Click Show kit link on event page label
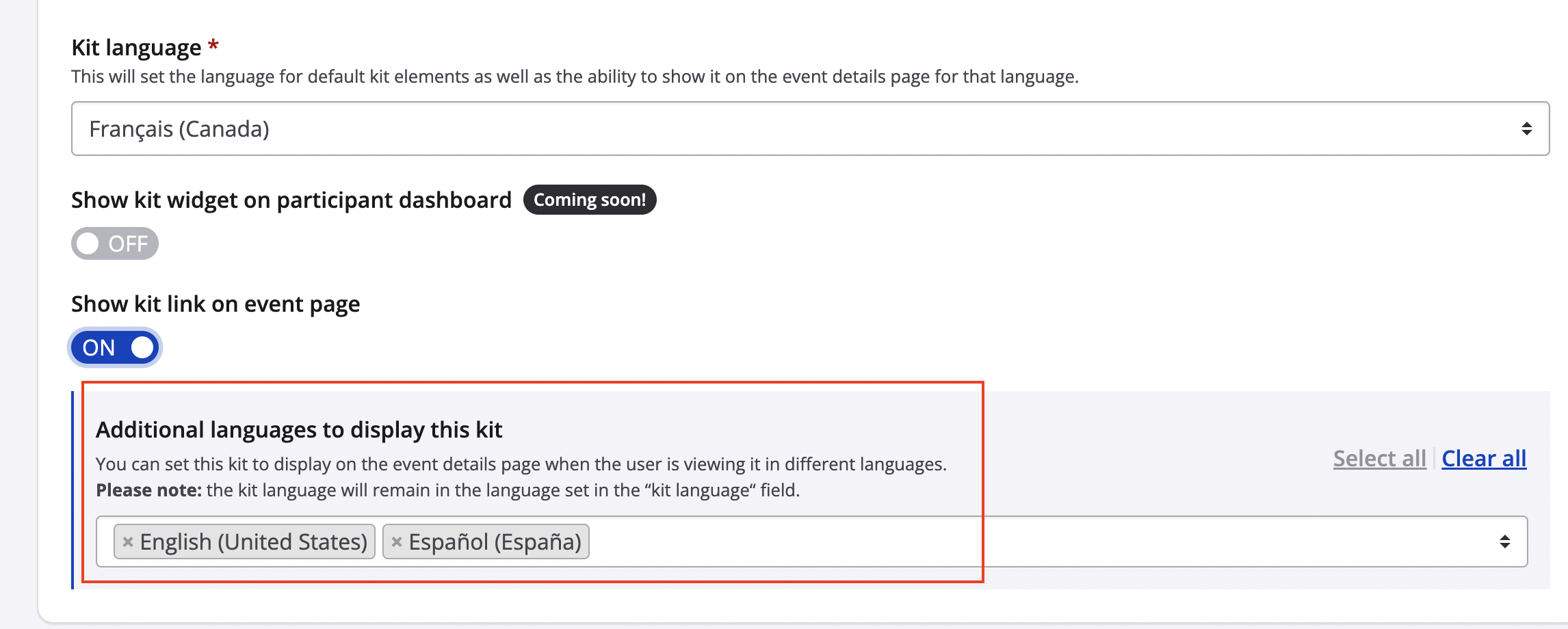 point(215,304)
